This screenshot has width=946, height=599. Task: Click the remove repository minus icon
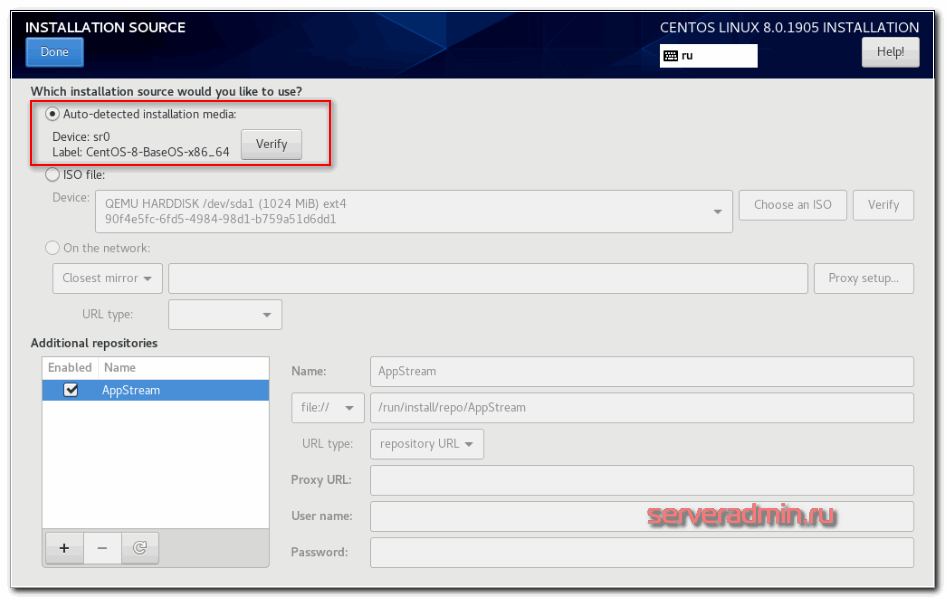(x=102, y=548)
